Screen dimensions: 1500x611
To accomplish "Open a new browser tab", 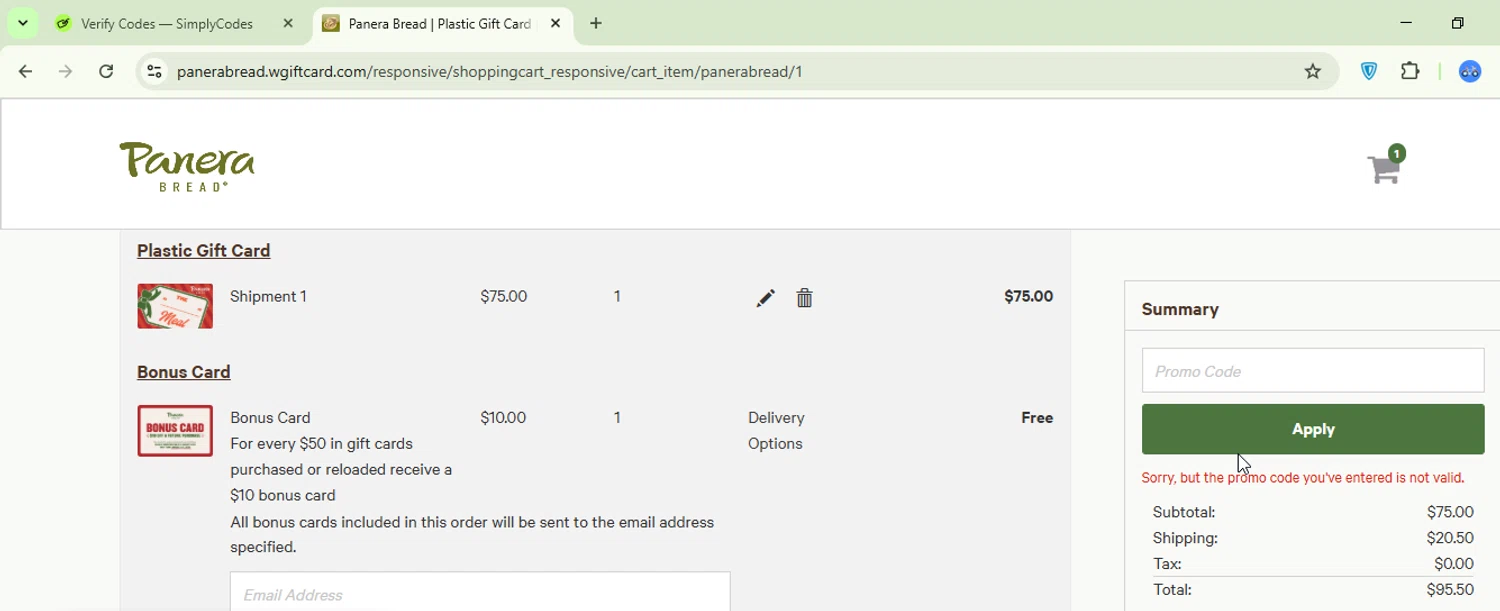I will point(596,23).
